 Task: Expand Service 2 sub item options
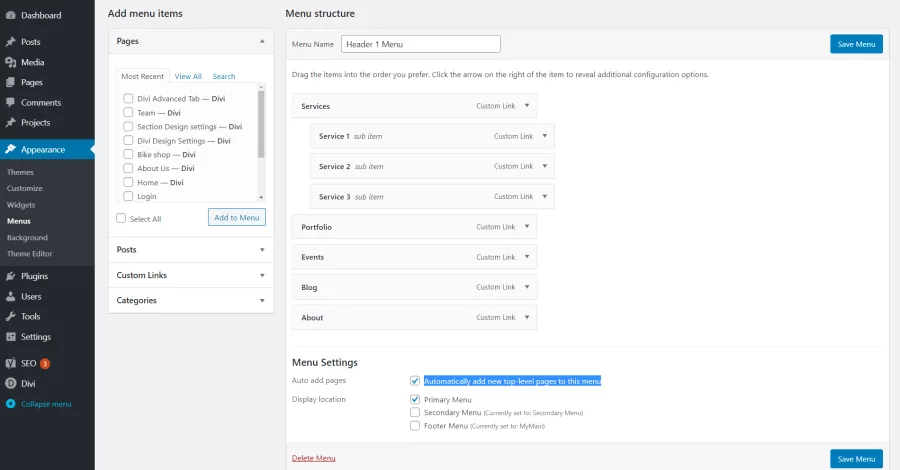click(x=545, y=166)
